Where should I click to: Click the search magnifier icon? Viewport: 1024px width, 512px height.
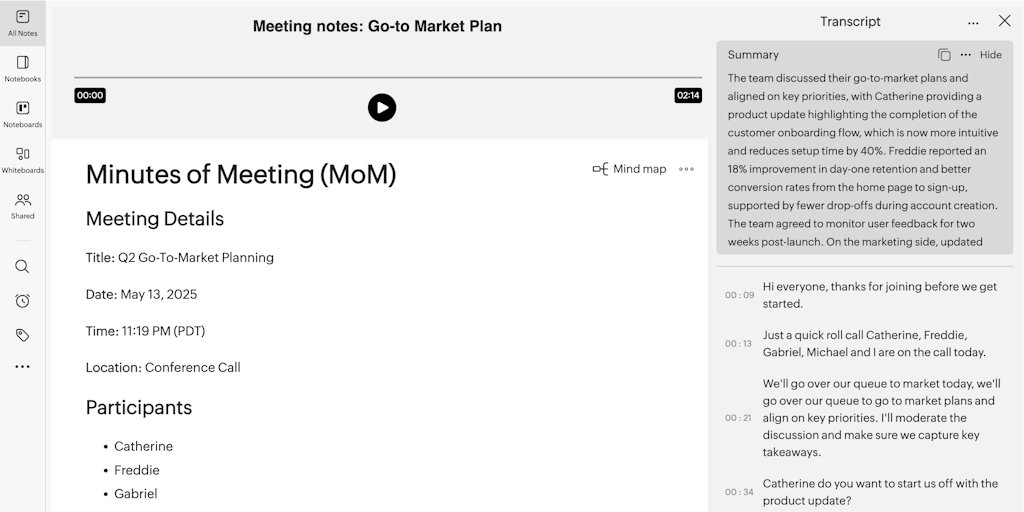22,266
